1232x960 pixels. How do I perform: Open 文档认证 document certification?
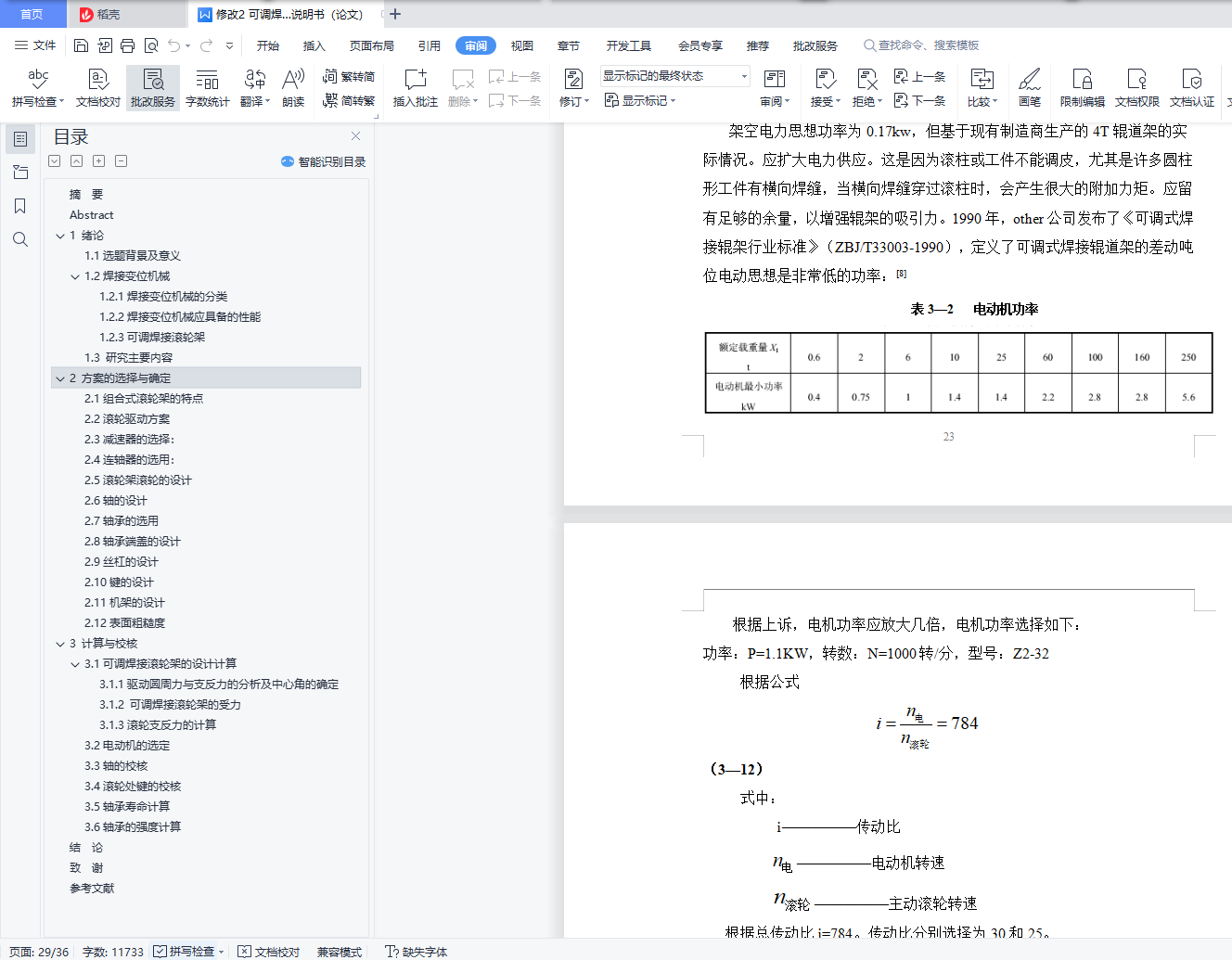1192,88
